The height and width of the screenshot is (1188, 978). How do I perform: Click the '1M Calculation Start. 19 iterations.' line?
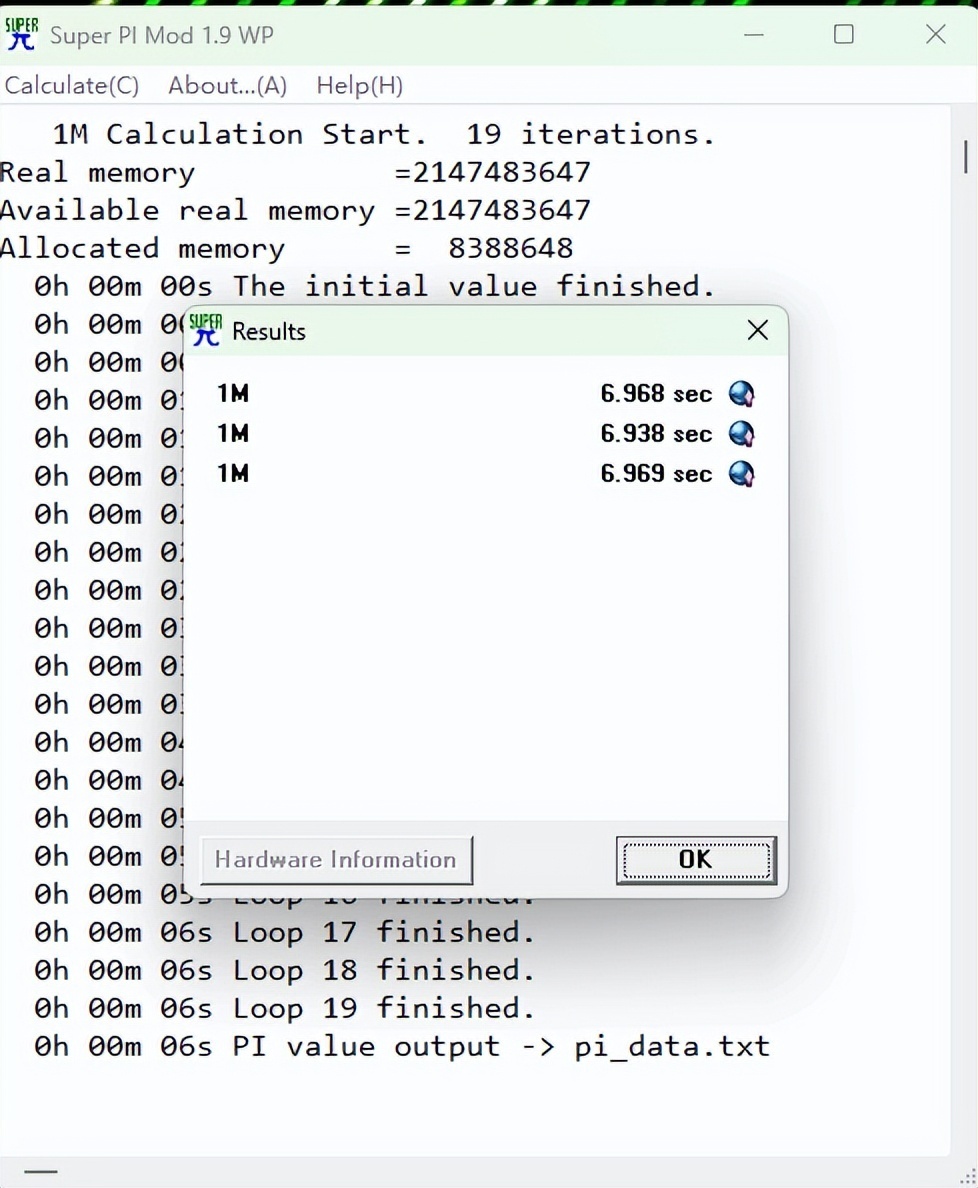click(x=383, y=135)
